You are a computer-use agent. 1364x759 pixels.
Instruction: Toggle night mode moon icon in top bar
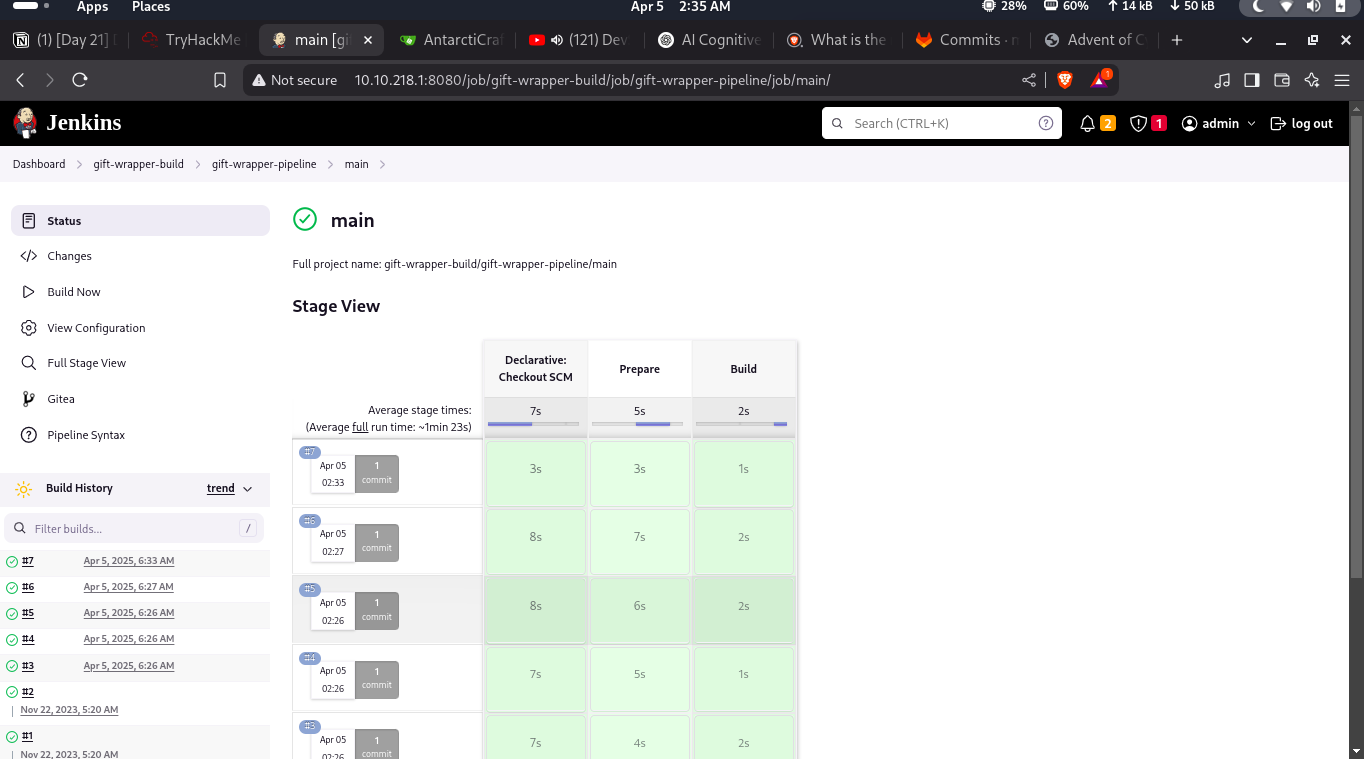point(1256,7)
